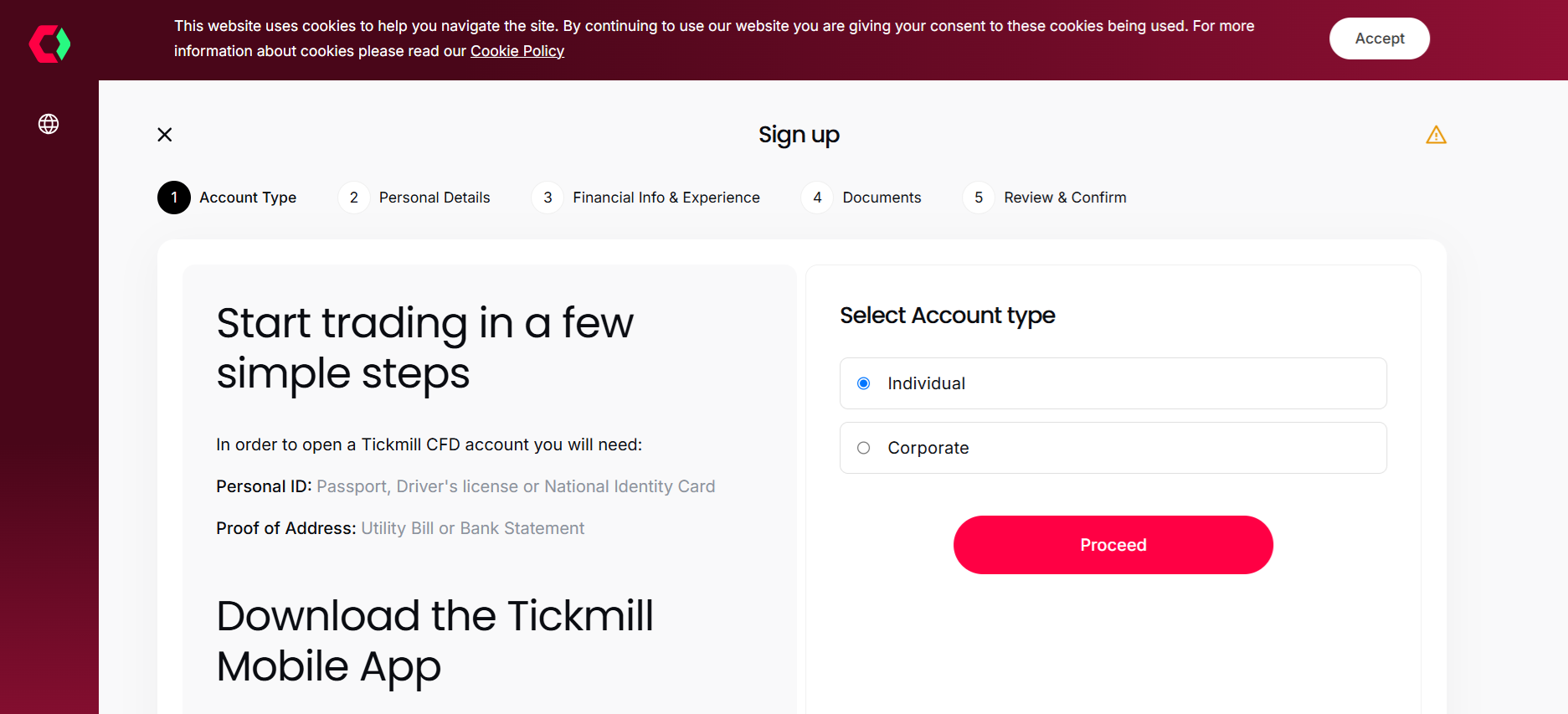This screenshot has width=1568, height=714.
Task: Click the step 1 numbered circle
Action: 173,198
